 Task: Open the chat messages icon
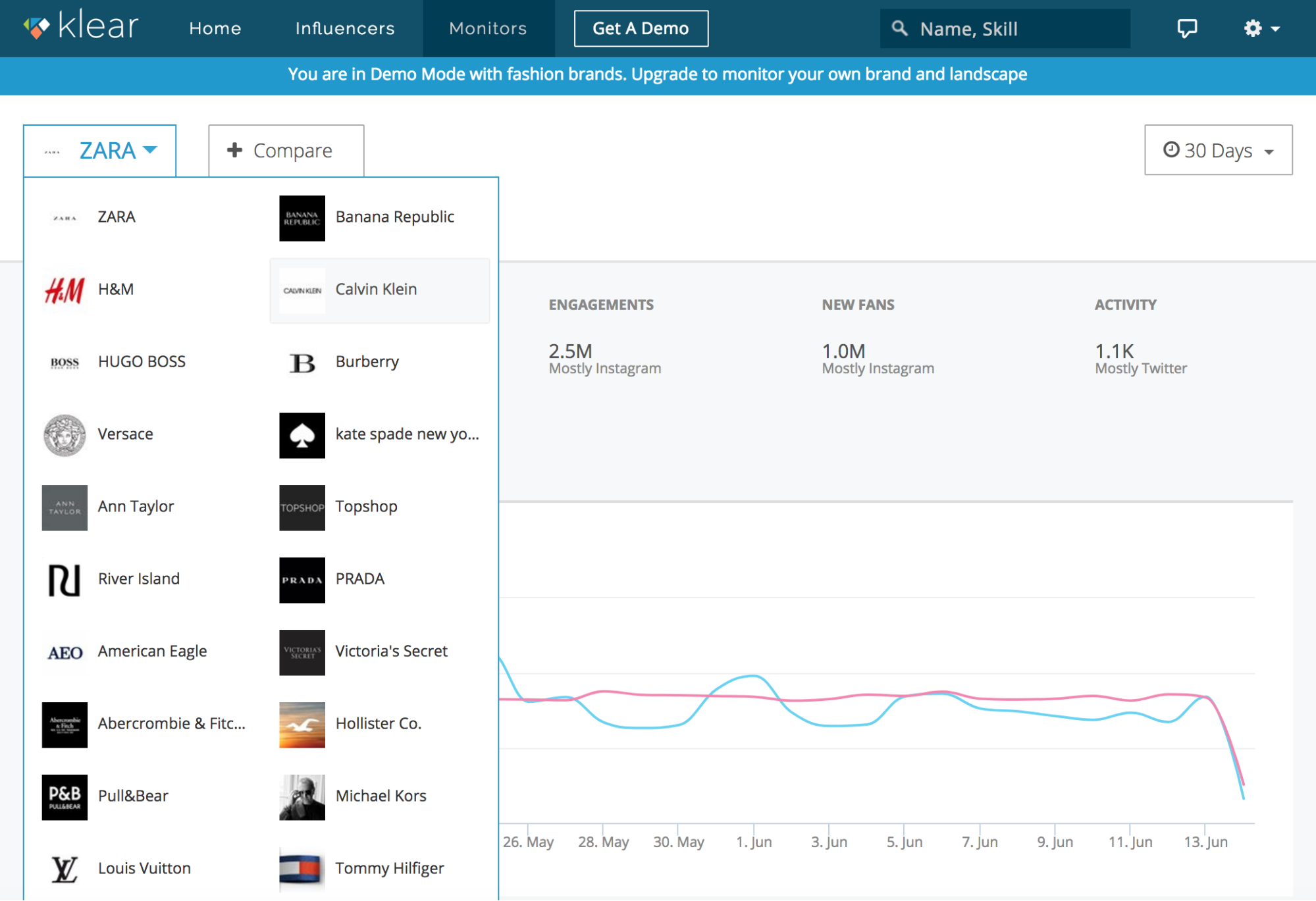tap(1186, 28)
